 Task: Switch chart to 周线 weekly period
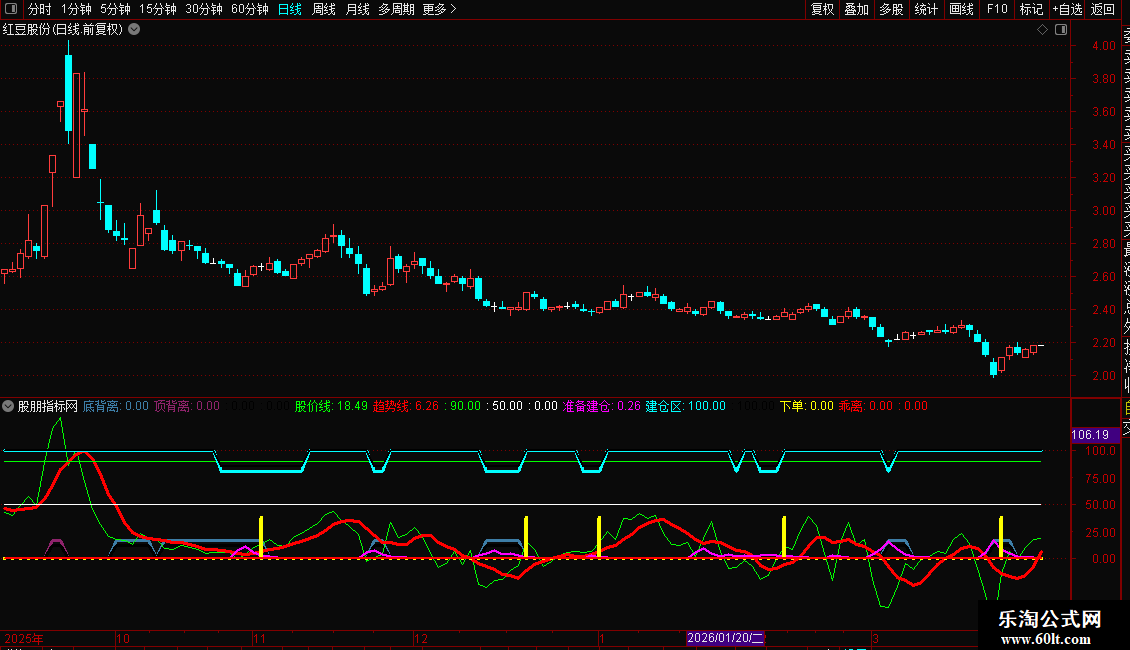(324, 10)
